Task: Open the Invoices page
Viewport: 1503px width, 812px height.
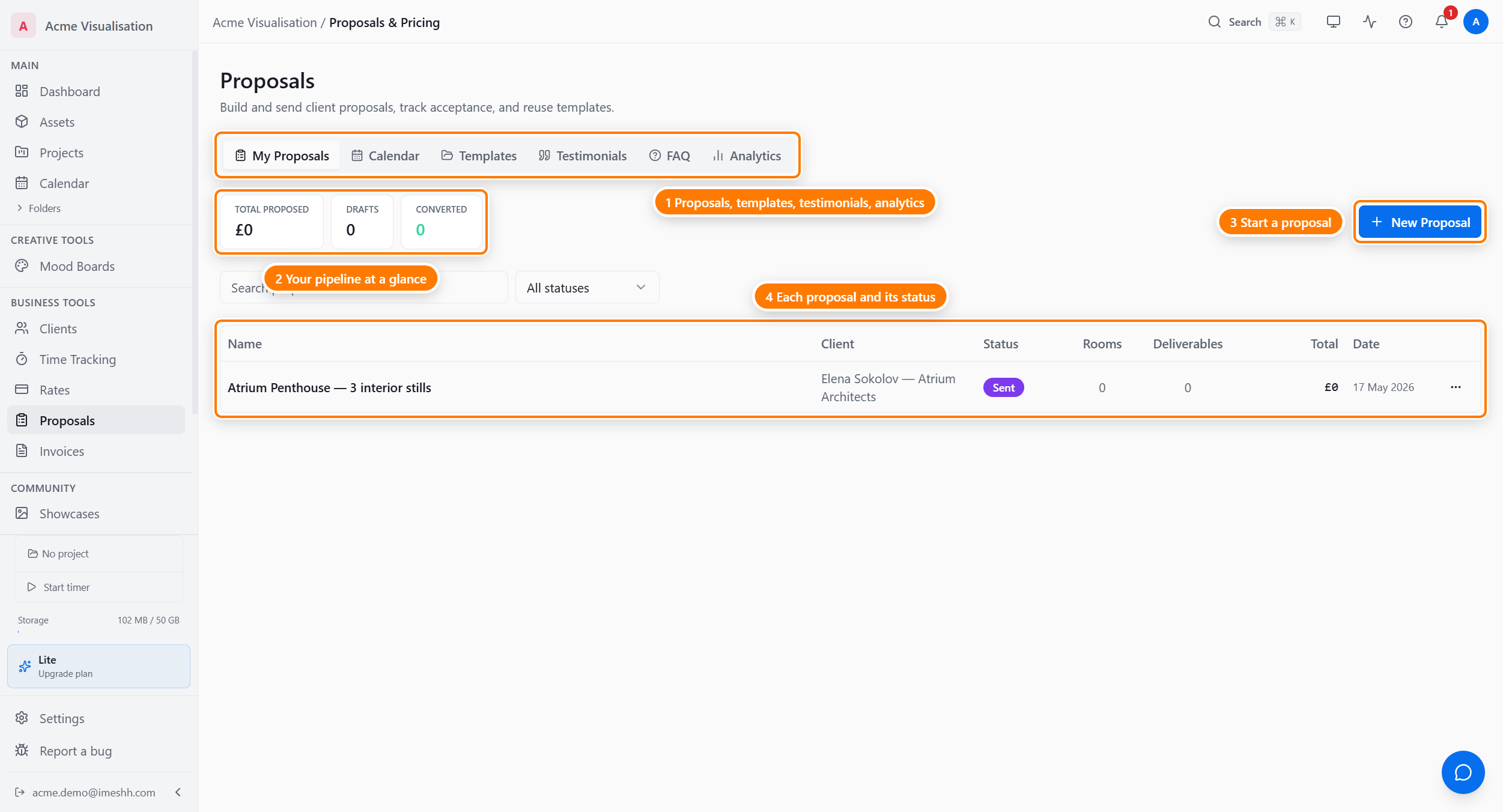Action: click(96, 451)
